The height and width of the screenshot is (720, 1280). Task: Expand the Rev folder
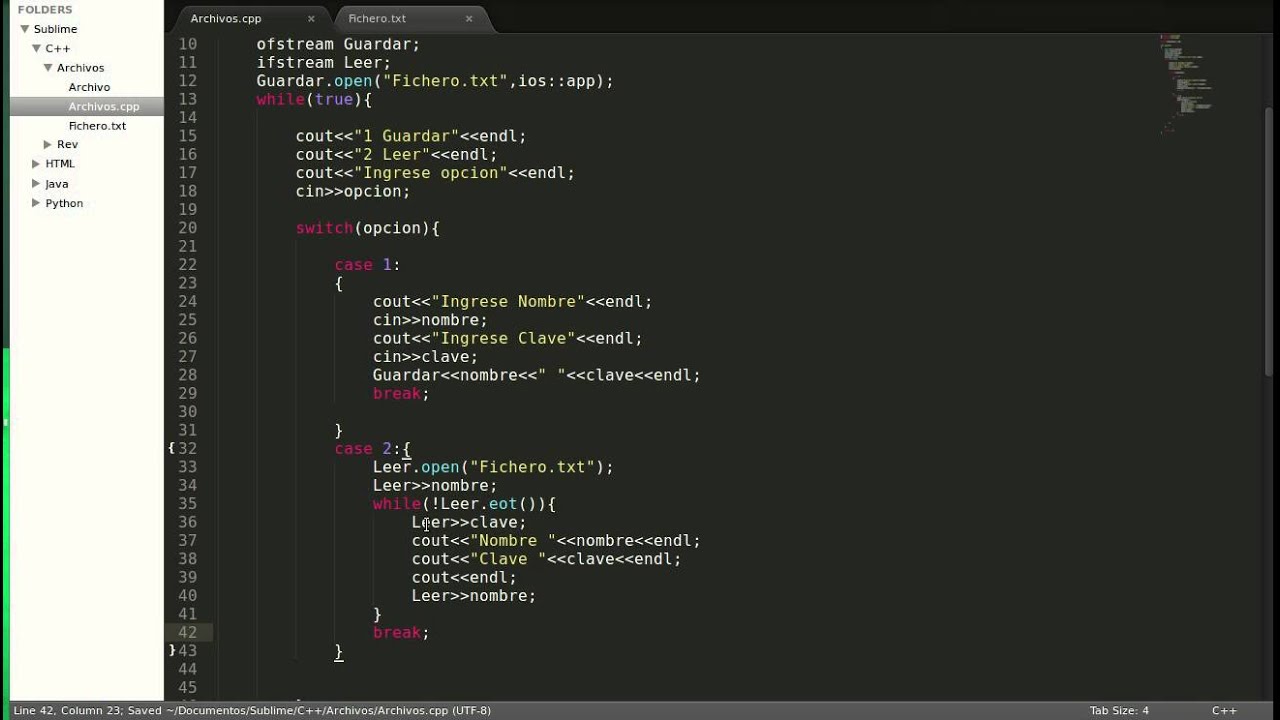tap(48, 145)
